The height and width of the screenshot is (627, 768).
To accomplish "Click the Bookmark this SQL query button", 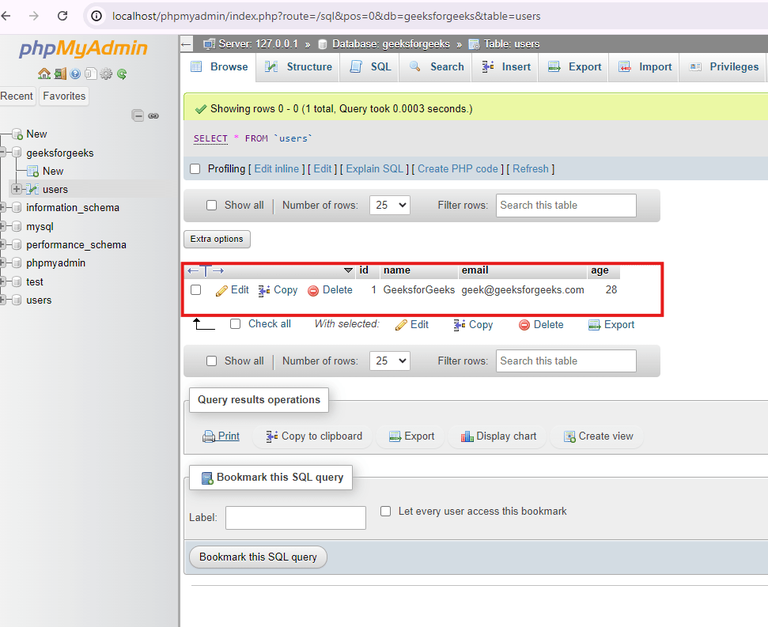I will [x=258, y=557].
